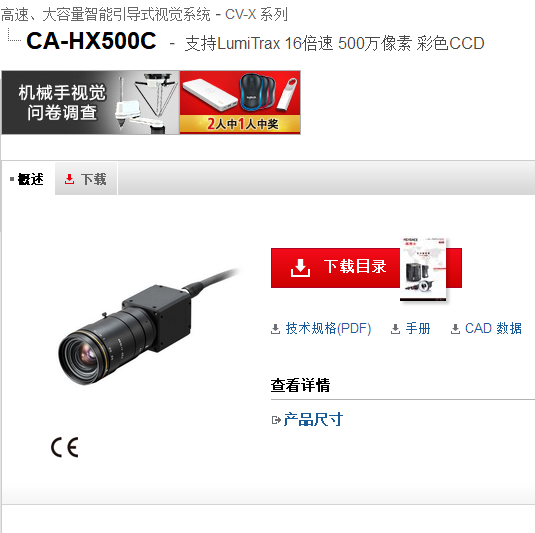
Task: Click the CA-HX500C model heading
Action: 91,41
